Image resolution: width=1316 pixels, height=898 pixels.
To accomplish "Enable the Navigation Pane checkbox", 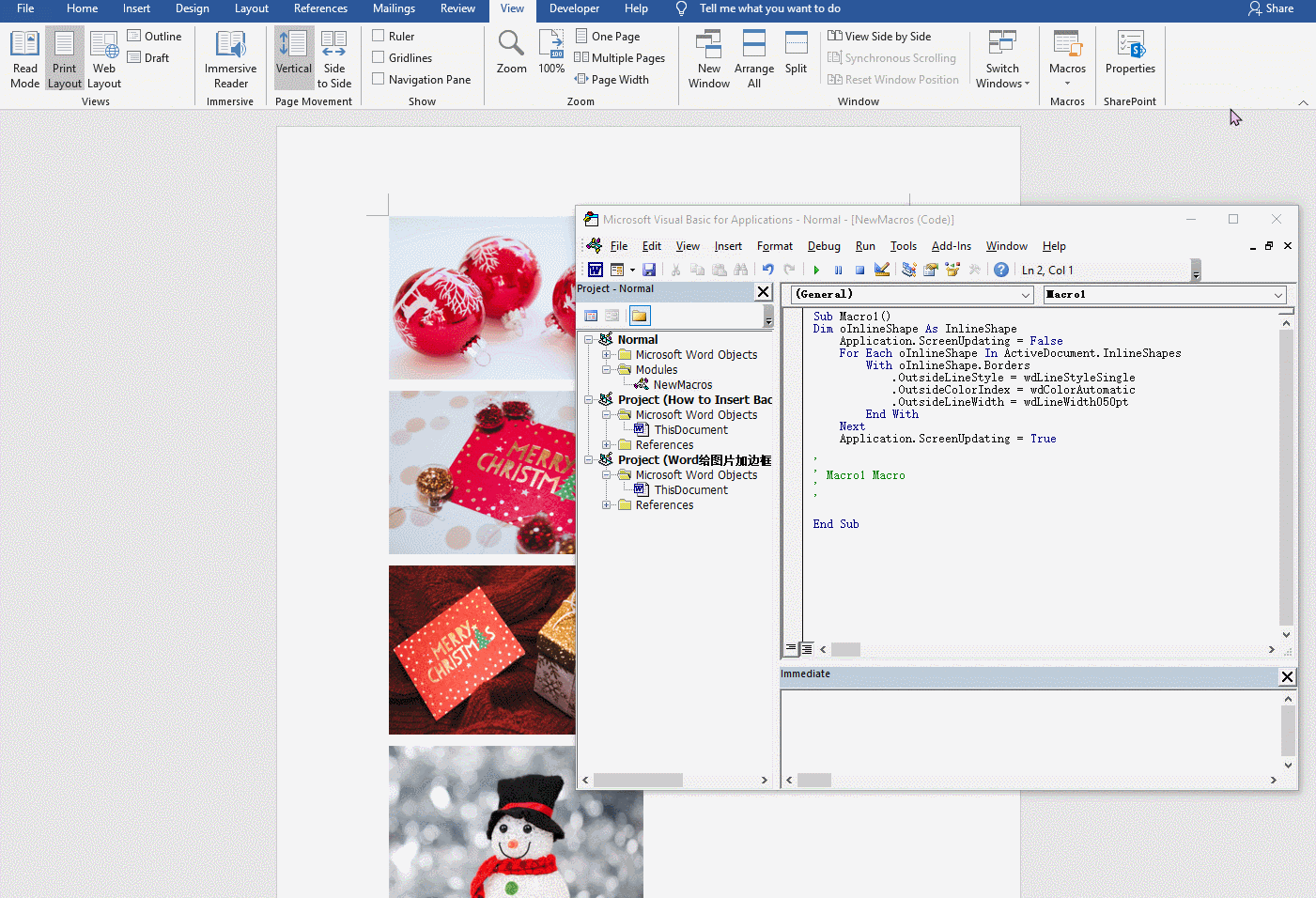I will 379,79.
